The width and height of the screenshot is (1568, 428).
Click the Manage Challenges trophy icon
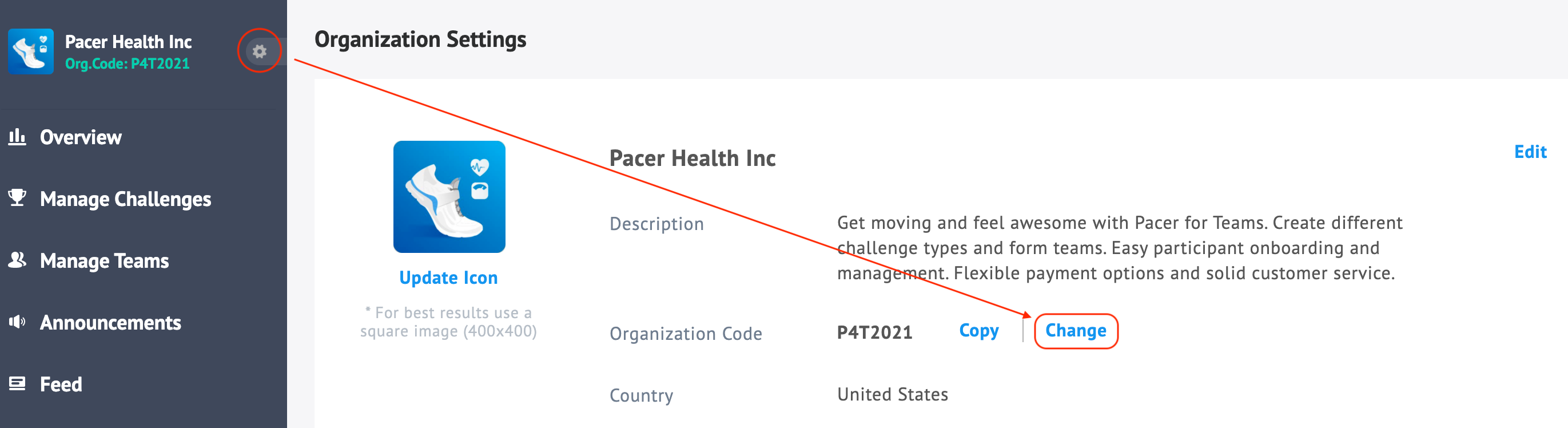[x=17, y=197]
